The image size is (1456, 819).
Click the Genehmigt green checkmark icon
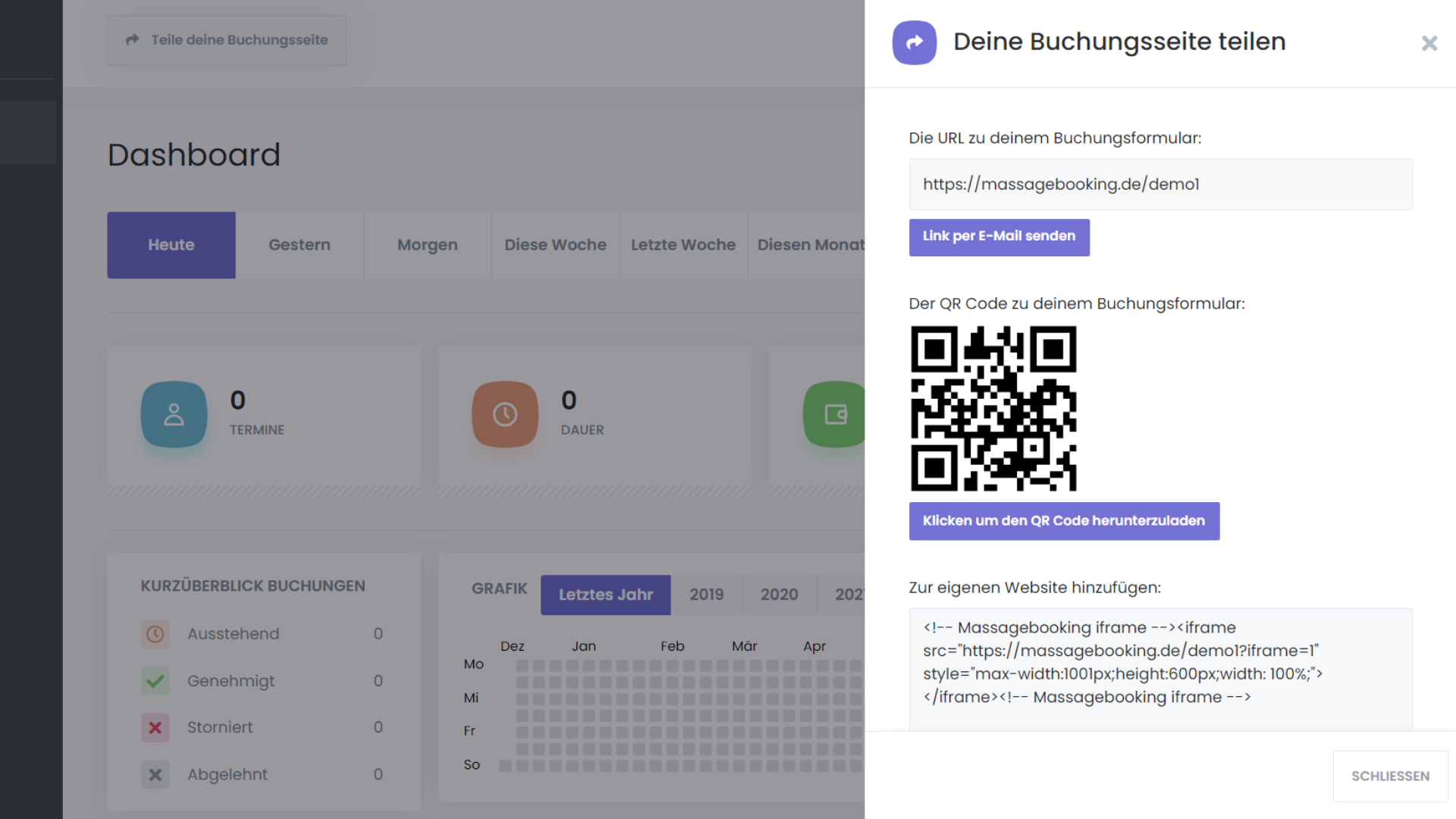click(155, 681)
